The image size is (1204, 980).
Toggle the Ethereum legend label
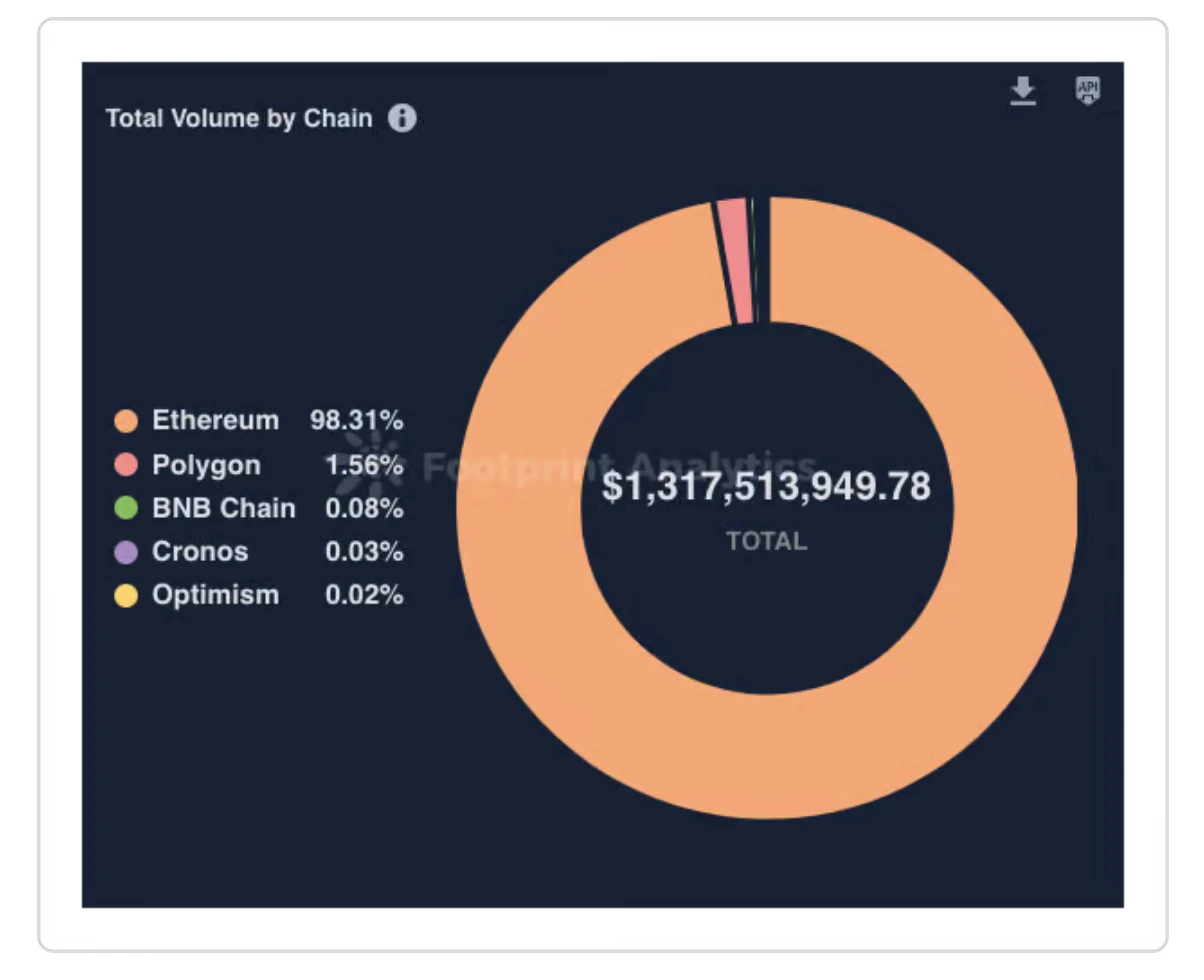pyautogui.click(x=215, y=421)
